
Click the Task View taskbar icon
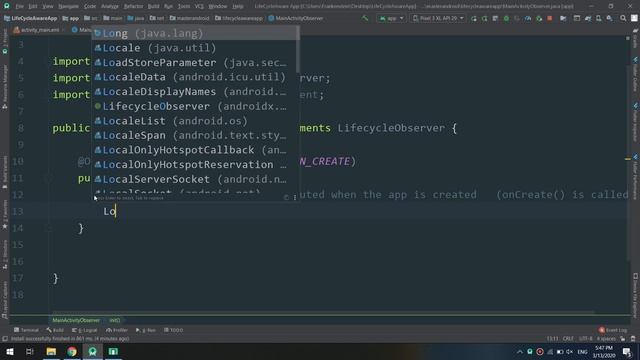click(x=30, y=351)
